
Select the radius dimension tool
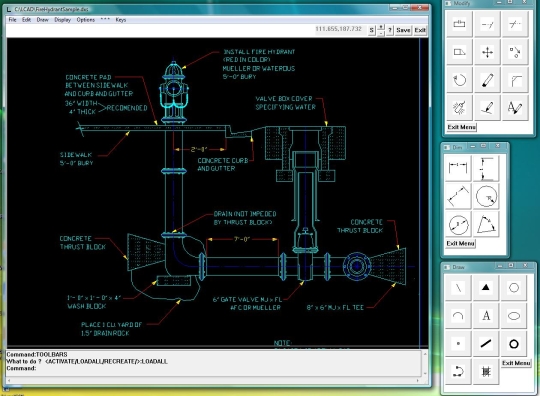(x=486, y=196)
